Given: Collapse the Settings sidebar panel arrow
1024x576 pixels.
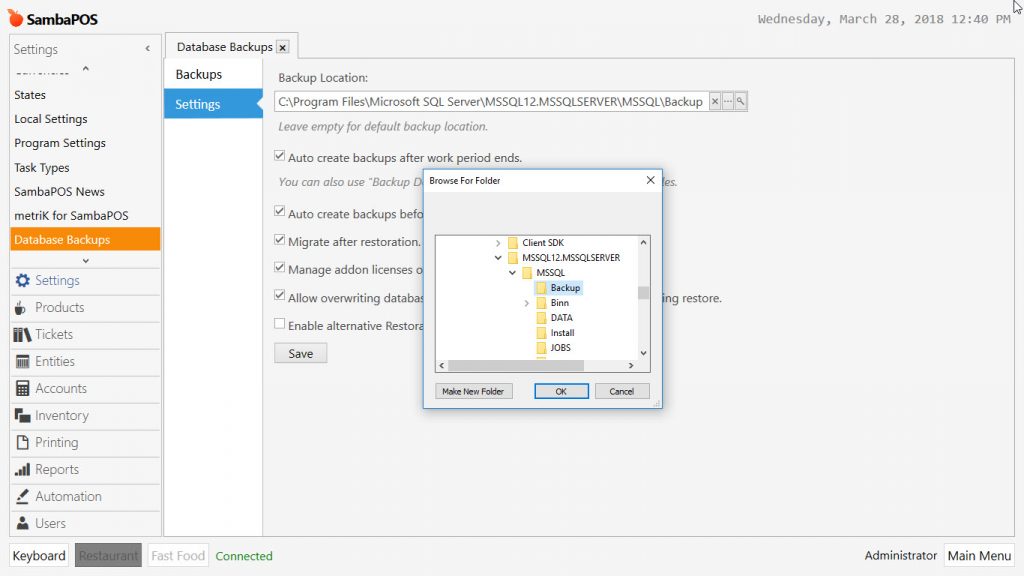Looking at the screenshot, I should tap(148, 48).
